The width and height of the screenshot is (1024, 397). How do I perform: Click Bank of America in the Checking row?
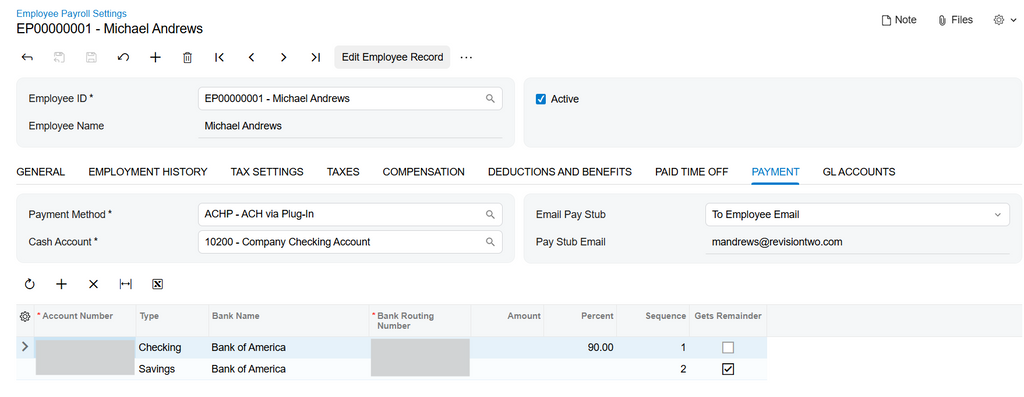(x=289, y=347)
